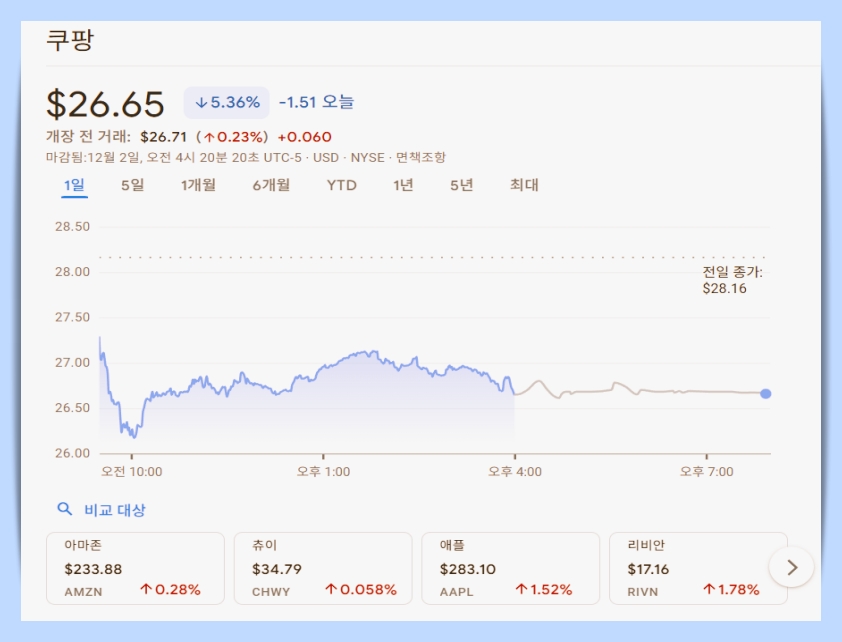Open the 5년 range tab

pyautogui.click(x=461, y=185)
